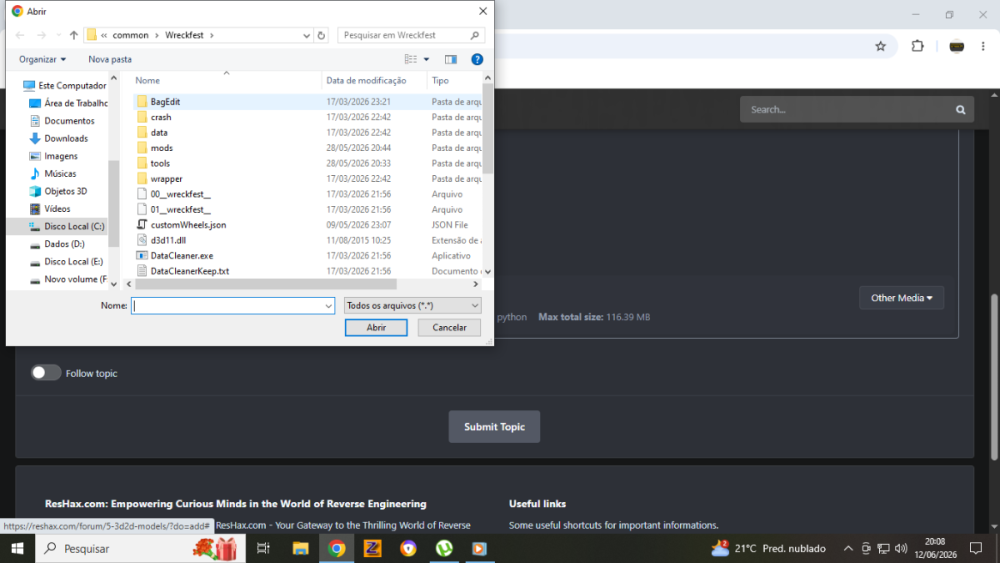Refresh the Wreckfest folder view
This screenshot has width=1000, height=563.
321,35
